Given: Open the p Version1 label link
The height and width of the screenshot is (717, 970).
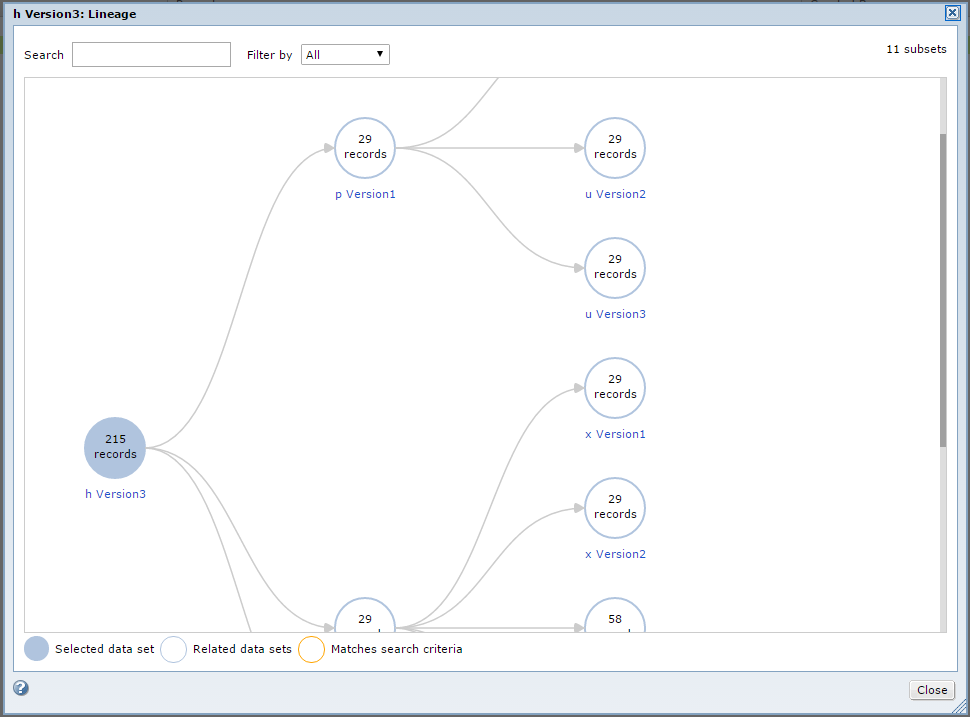Looking at the screenshot, I should tap(365, 194).
